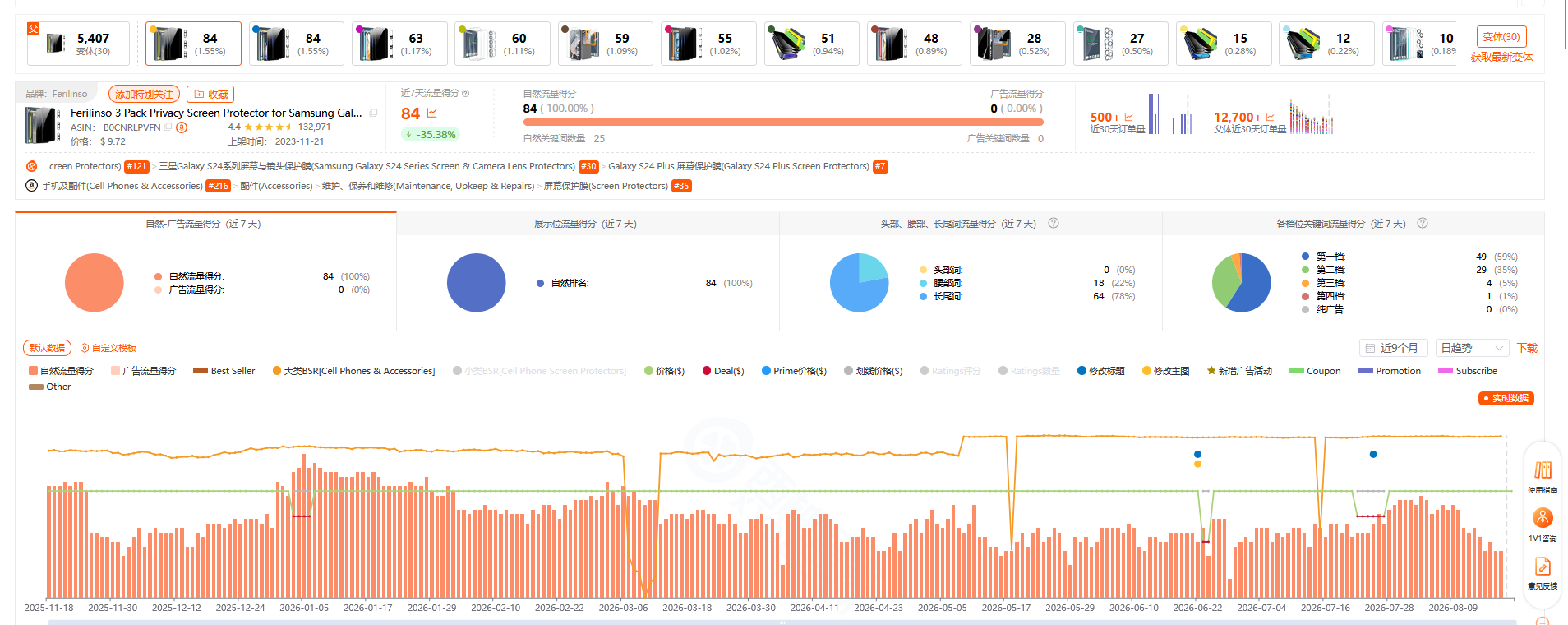Screen dimensions: 1568x625
Task: Click the blue 修改标题 marker near 2025-07-28
Action: [1373, 454]
